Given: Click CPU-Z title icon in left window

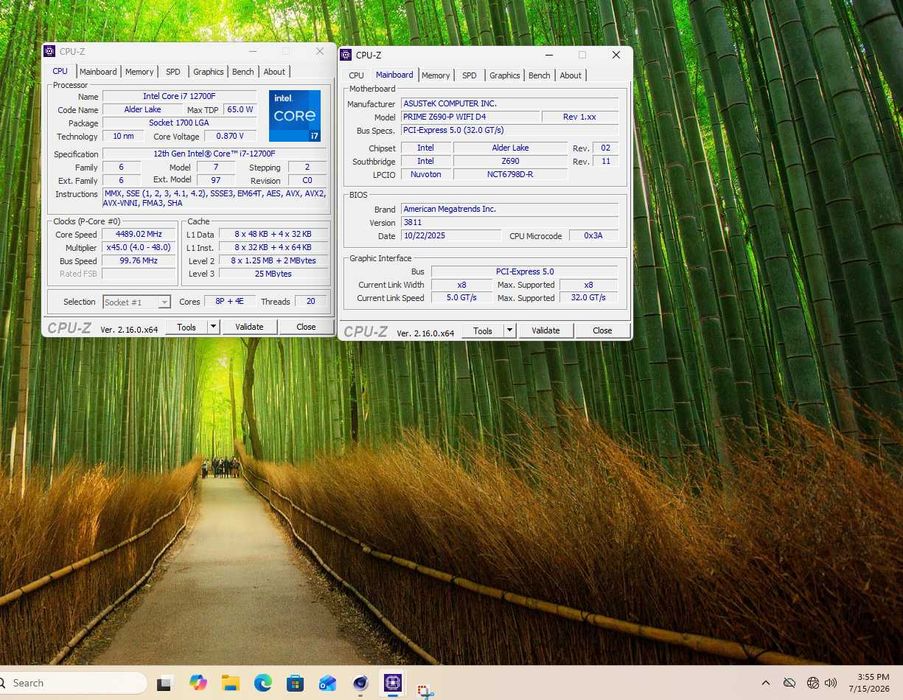Looking at the screenshot, I should click(50, 51).
